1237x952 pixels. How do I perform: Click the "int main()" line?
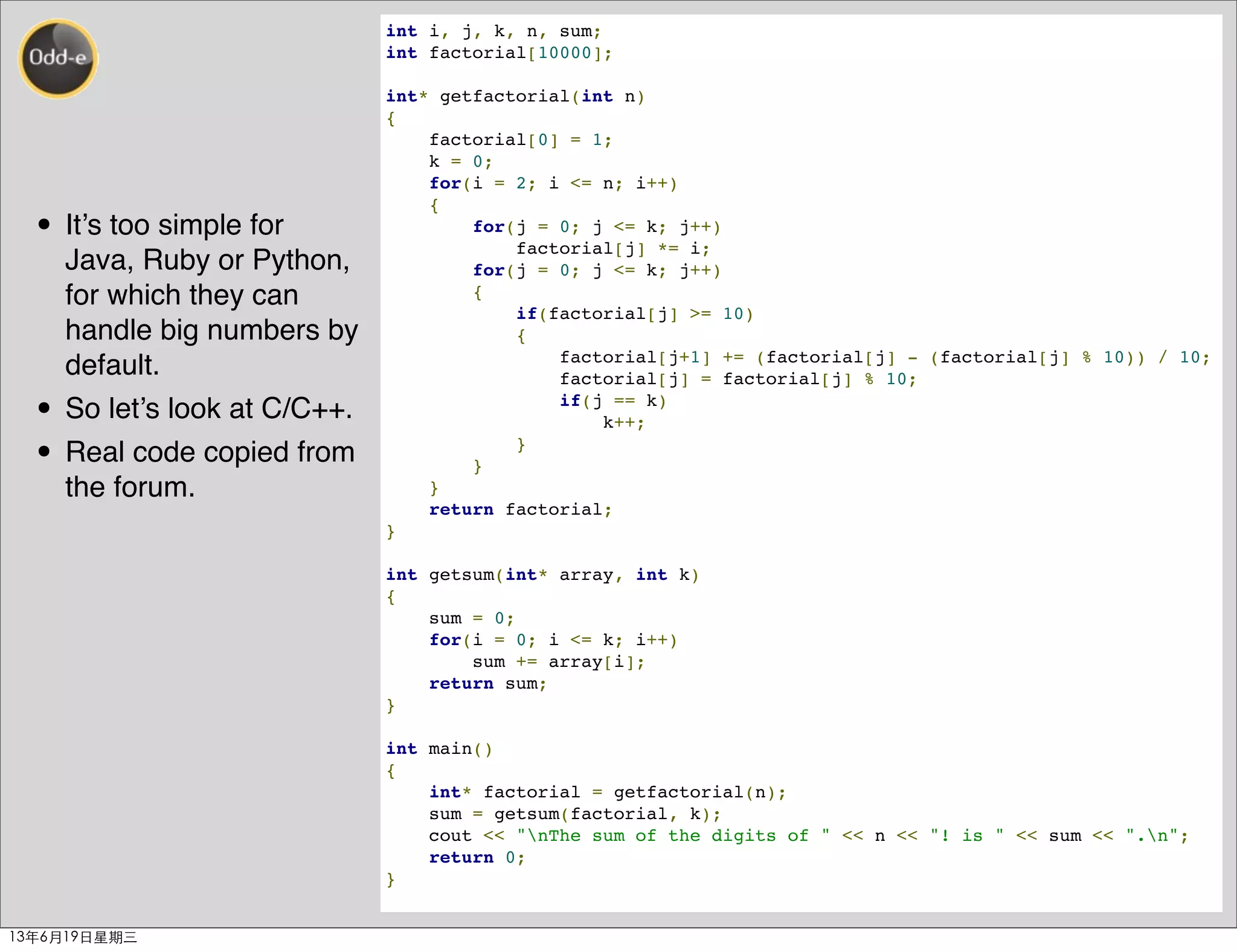coord(439,749)
